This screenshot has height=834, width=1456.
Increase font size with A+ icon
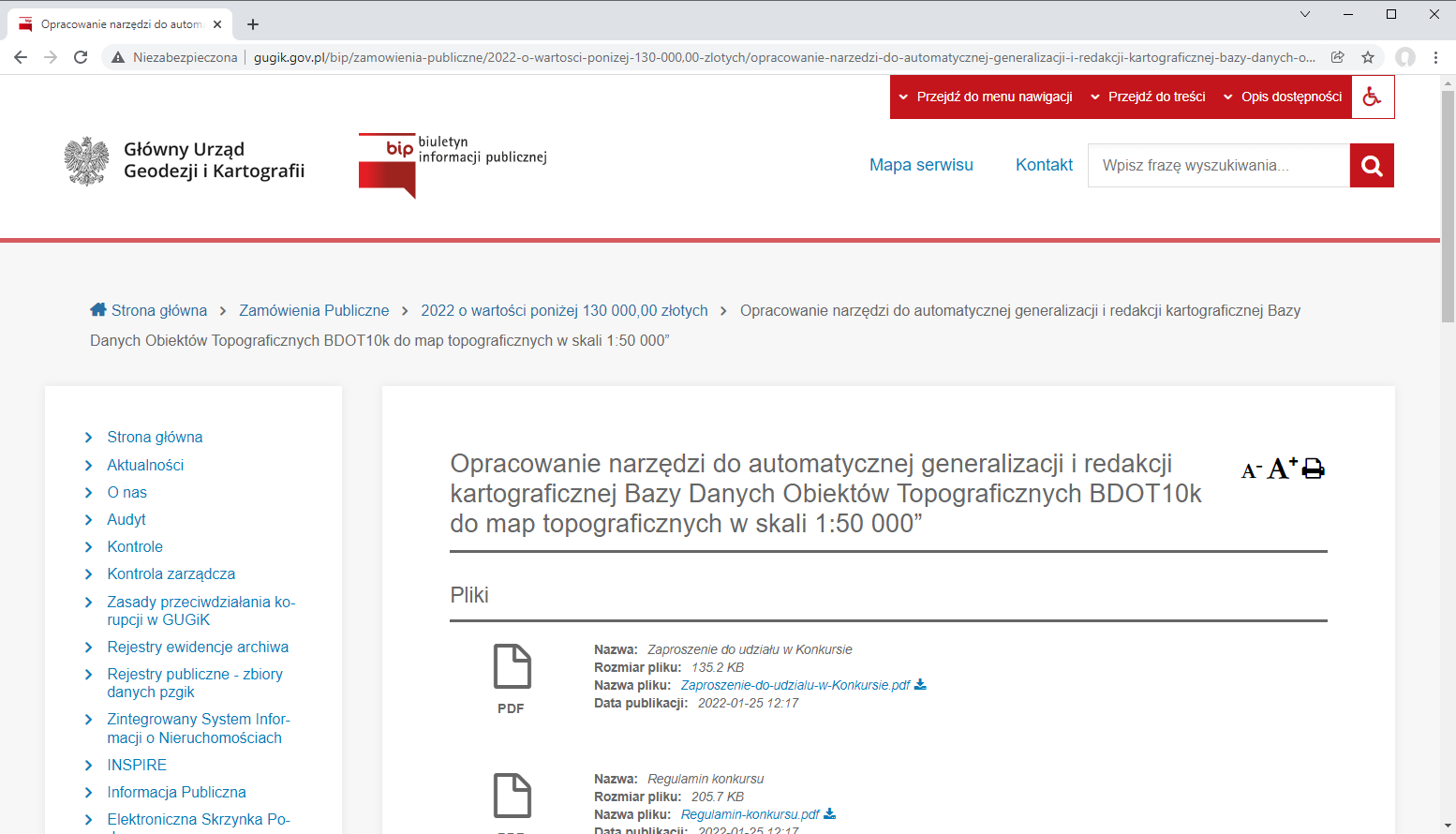coord(1282,469)
